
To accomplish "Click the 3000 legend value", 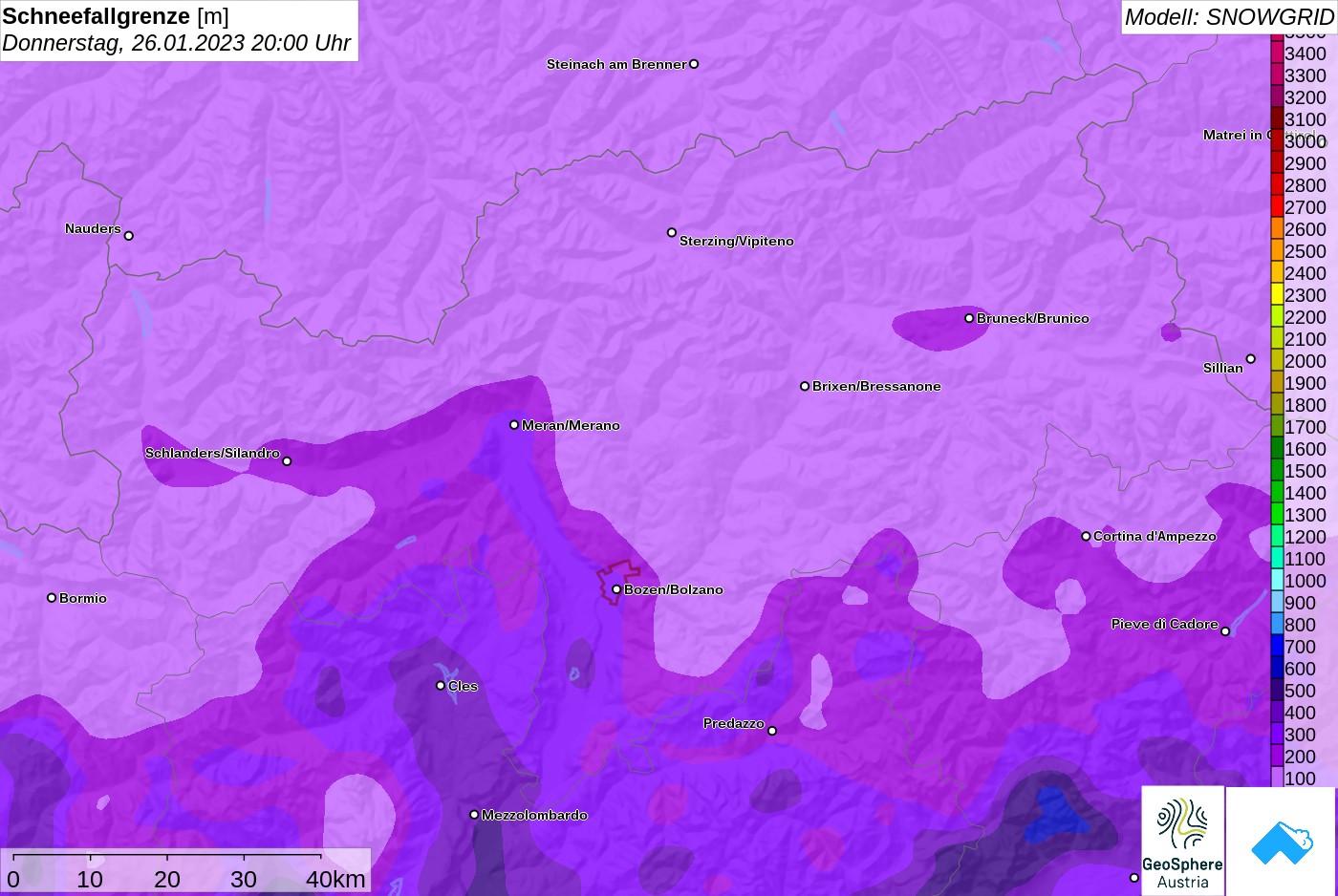I will (1306, 141).
